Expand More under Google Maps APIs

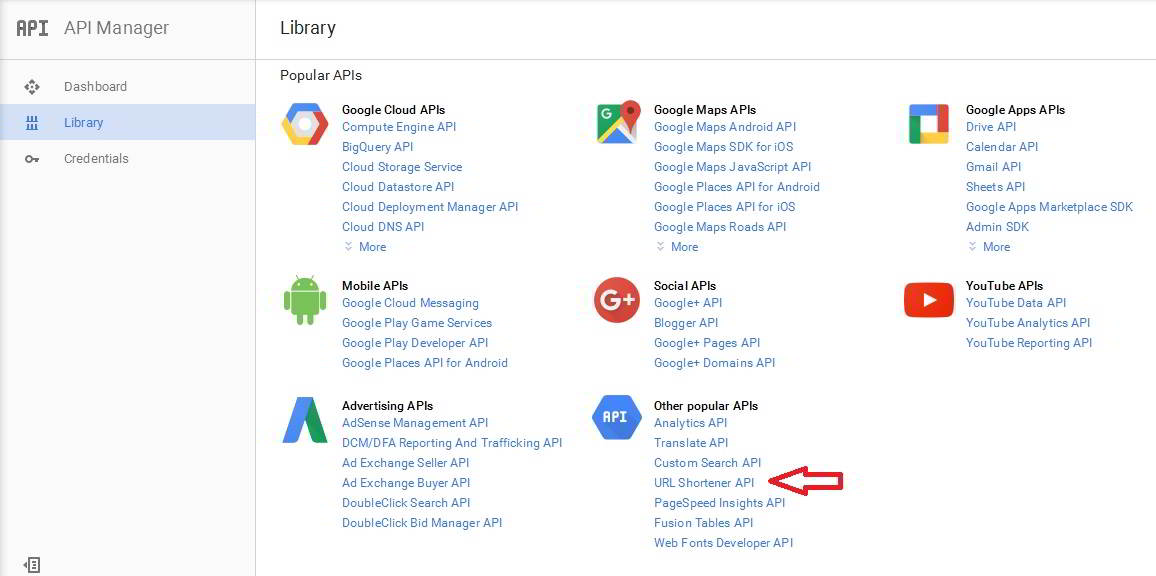coord(677,247)
